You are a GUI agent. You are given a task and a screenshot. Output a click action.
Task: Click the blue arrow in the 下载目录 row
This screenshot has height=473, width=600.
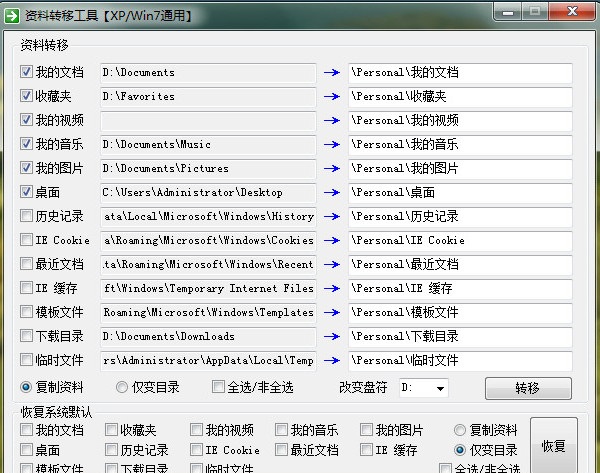[x=332, y=336]
